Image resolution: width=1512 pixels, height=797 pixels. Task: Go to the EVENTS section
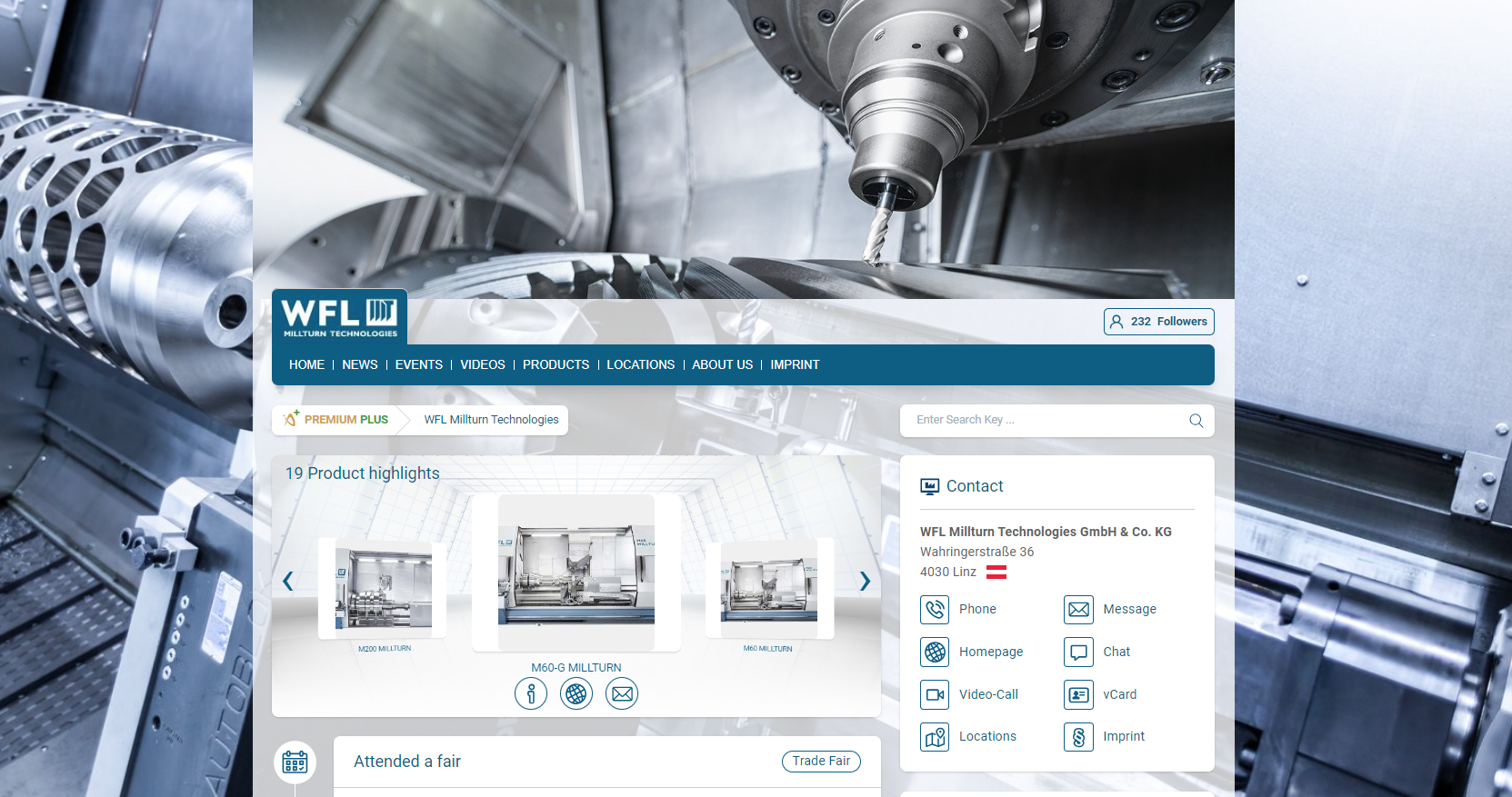click(419, 364)
